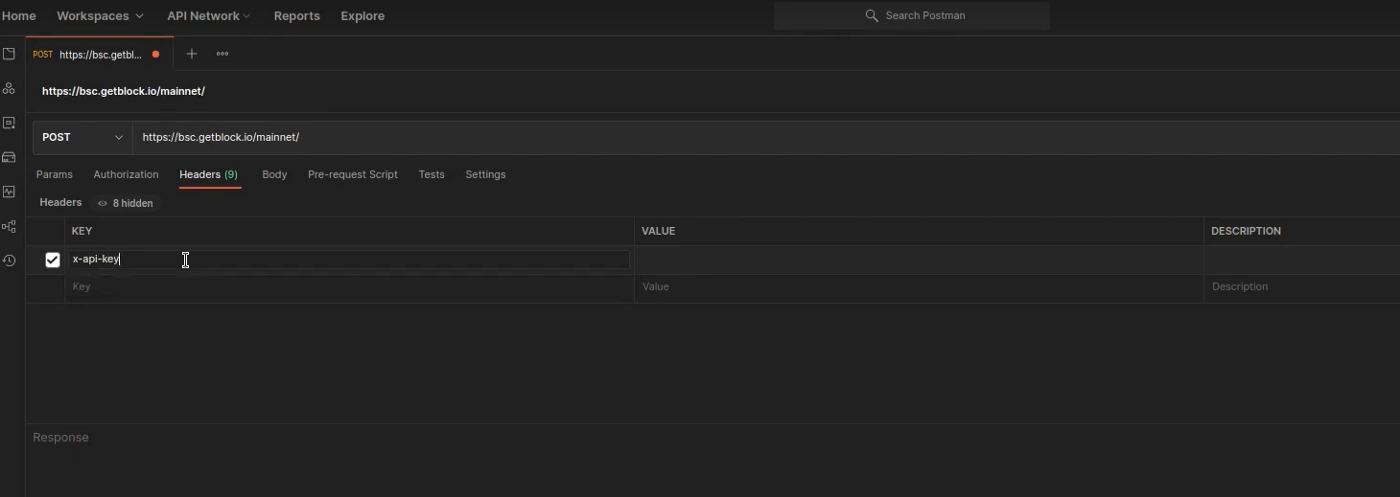Switch to the Tests tab

(x=431, y=174)
